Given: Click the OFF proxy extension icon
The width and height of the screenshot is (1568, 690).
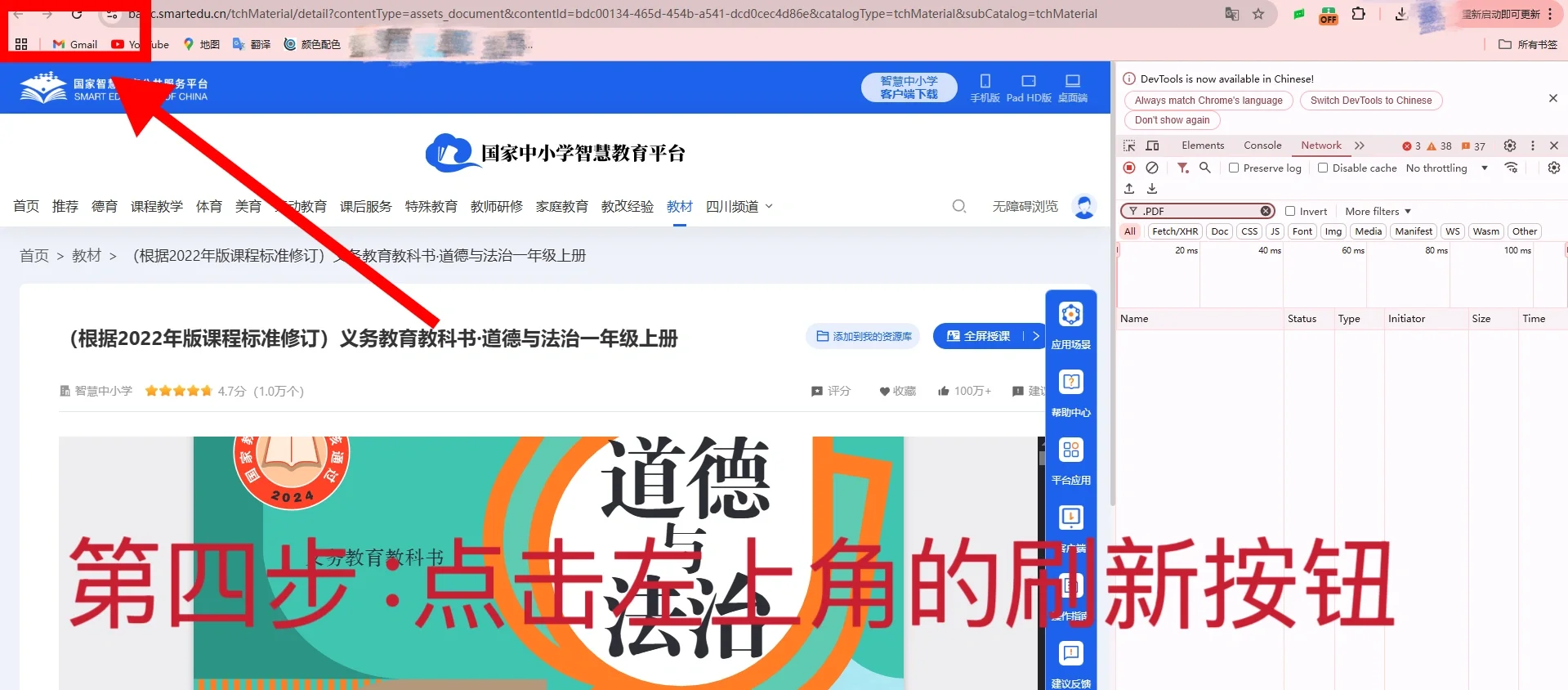Looking at the screenshot, I should (1329, 15).
